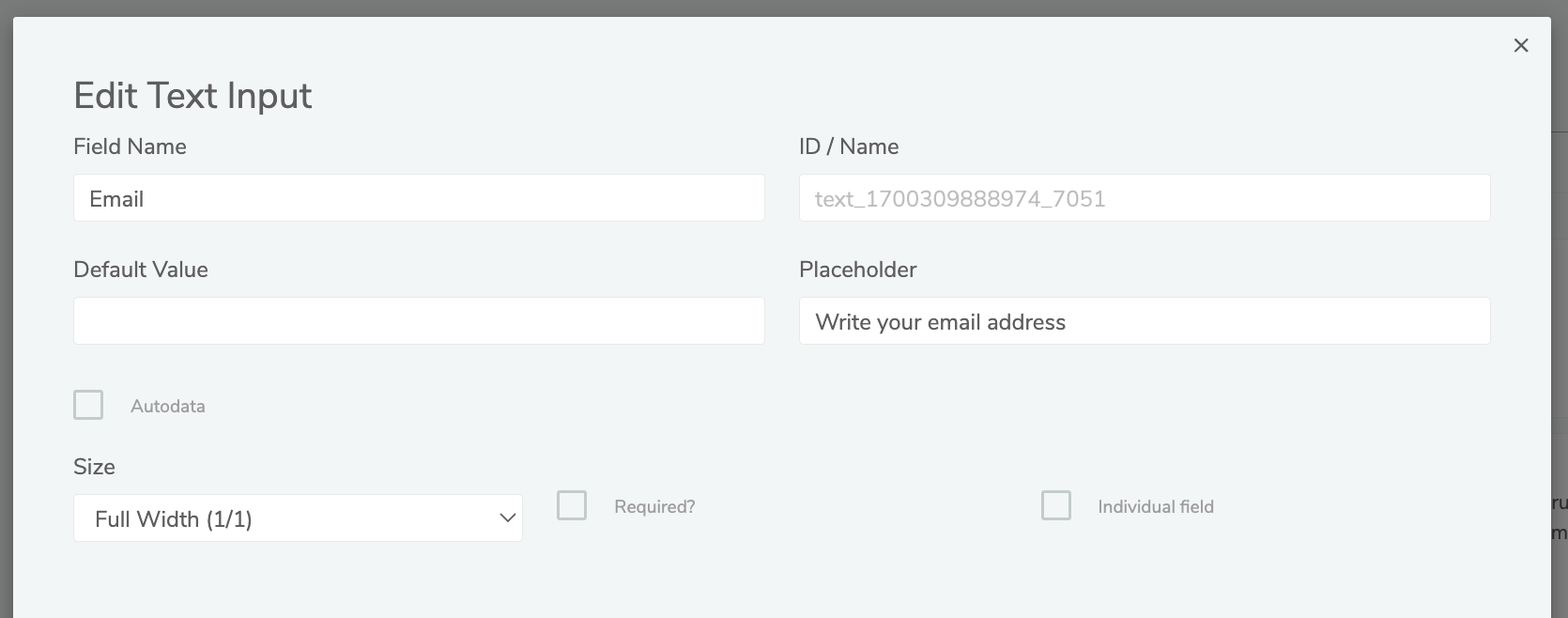The image size is (1568, 618).
Task: Click the Field Name input containing Email
Action: [x=419, y=198]
